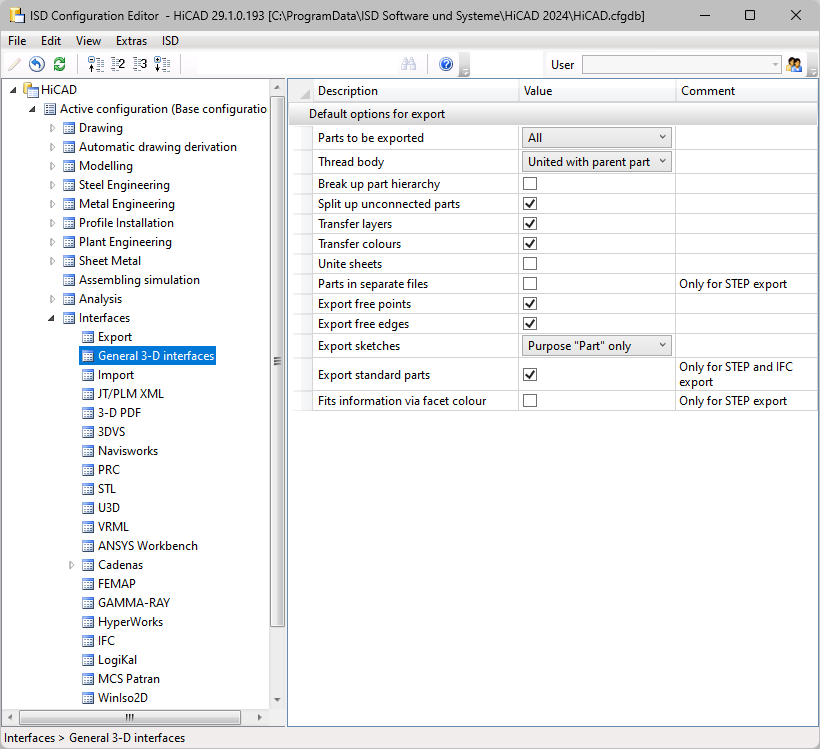Enable Fits information via facet colour
Image resolution: width=820 pixels, height=749 pixels.
pyautogui.click(x=530, y=401)
